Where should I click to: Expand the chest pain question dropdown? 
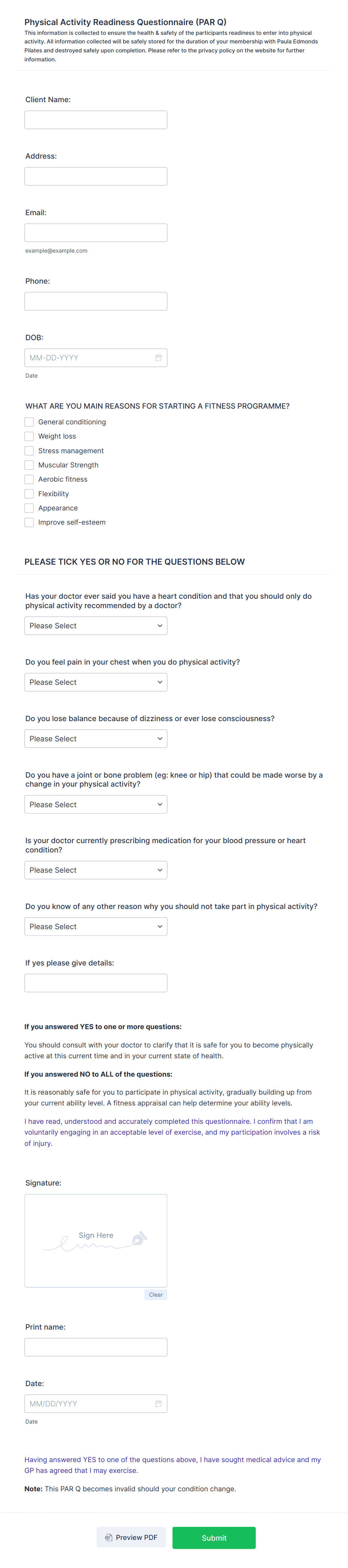pyautogui.click(x=95, y=682)
